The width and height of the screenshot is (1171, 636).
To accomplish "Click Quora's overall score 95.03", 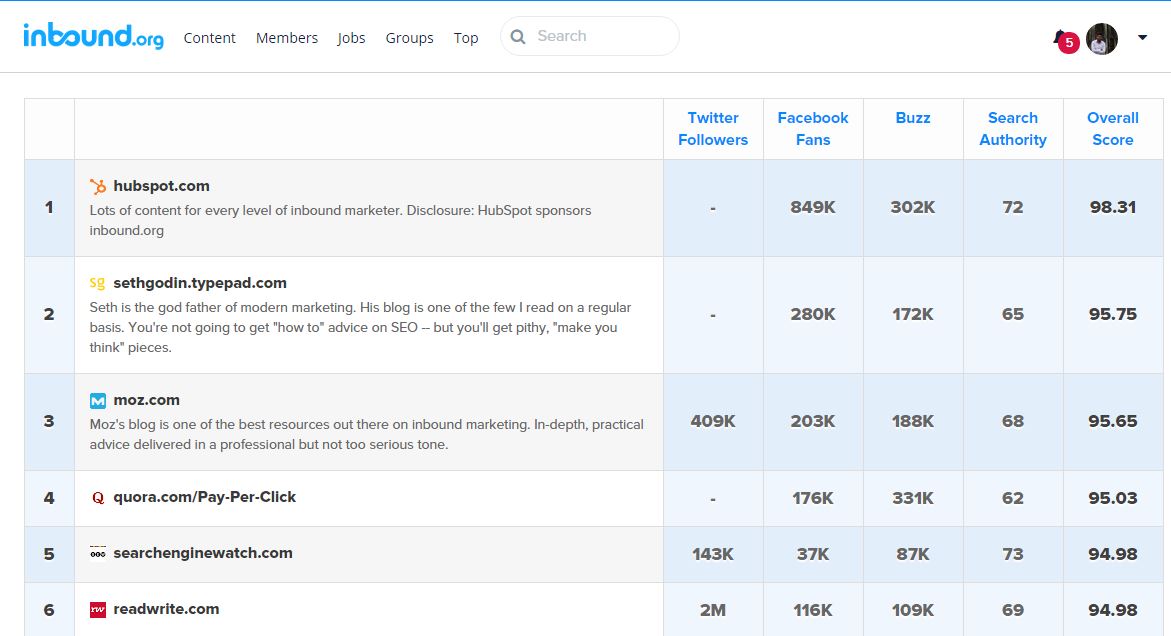I will (1113, 498).
